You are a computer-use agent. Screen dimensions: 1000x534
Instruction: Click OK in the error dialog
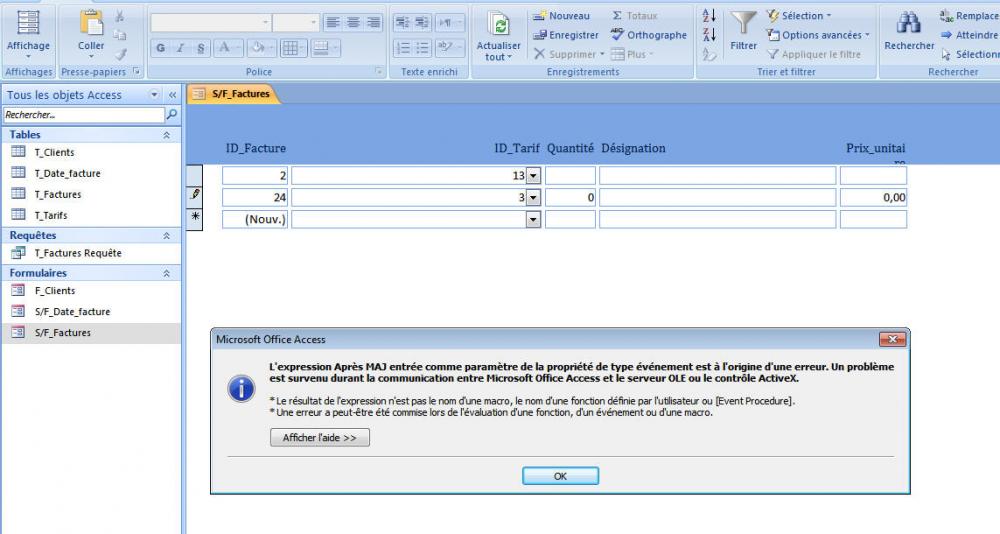click(560, 476)
